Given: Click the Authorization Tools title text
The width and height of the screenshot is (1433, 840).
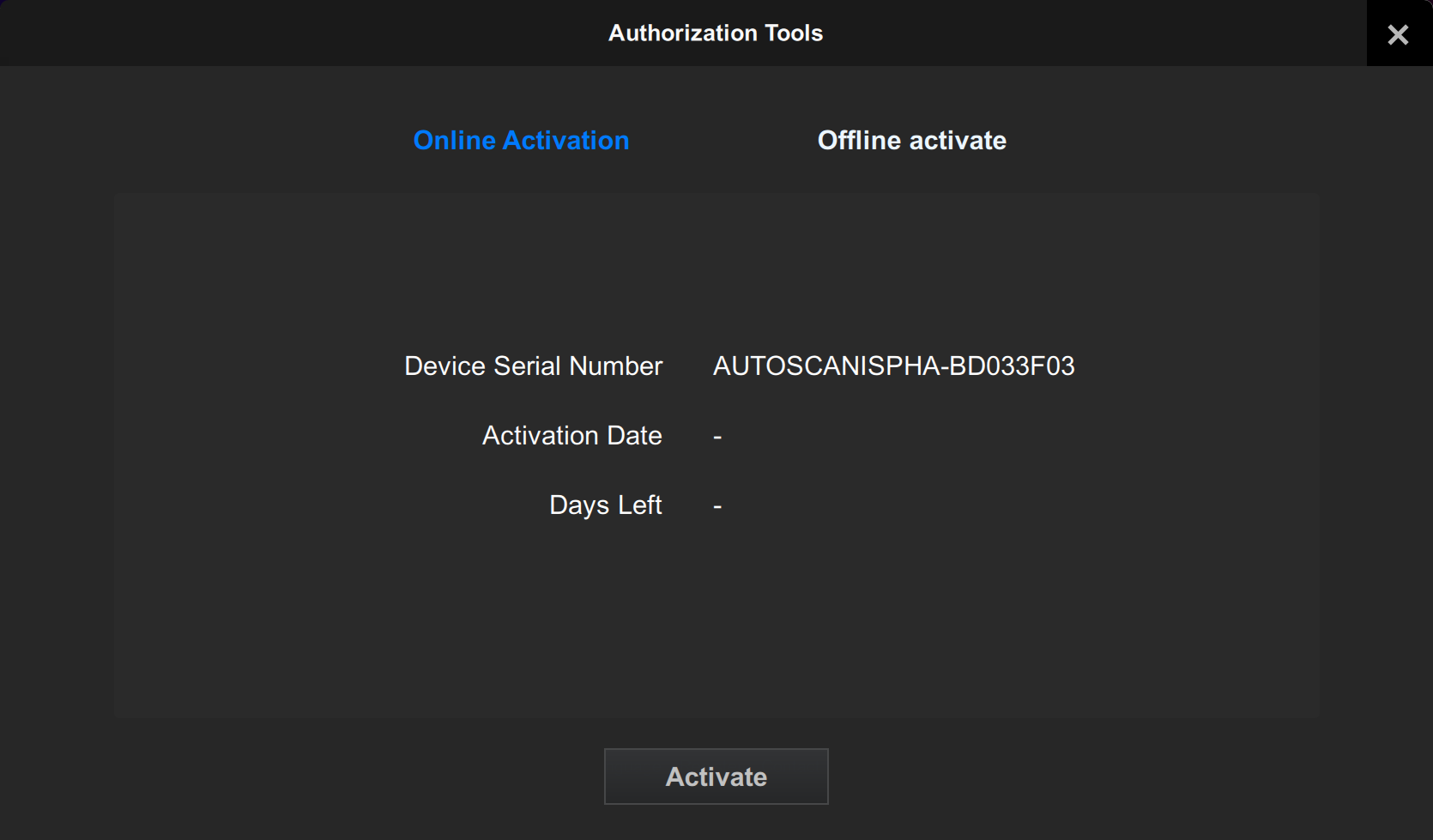Looking at the screenshot, I should 715,33.
